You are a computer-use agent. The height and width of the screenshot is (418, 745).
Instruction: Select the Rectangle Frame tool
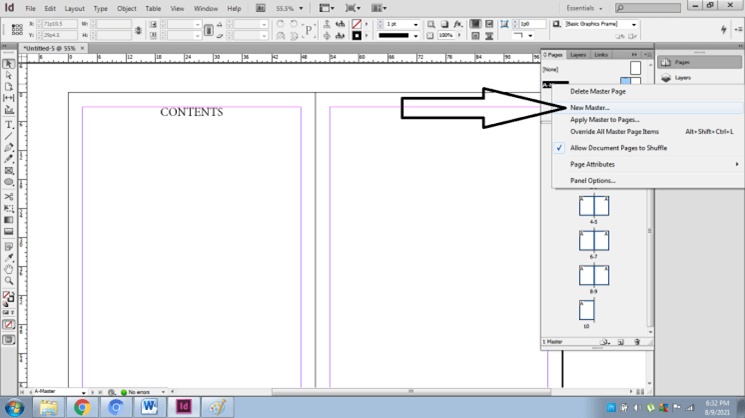point(9,171)
